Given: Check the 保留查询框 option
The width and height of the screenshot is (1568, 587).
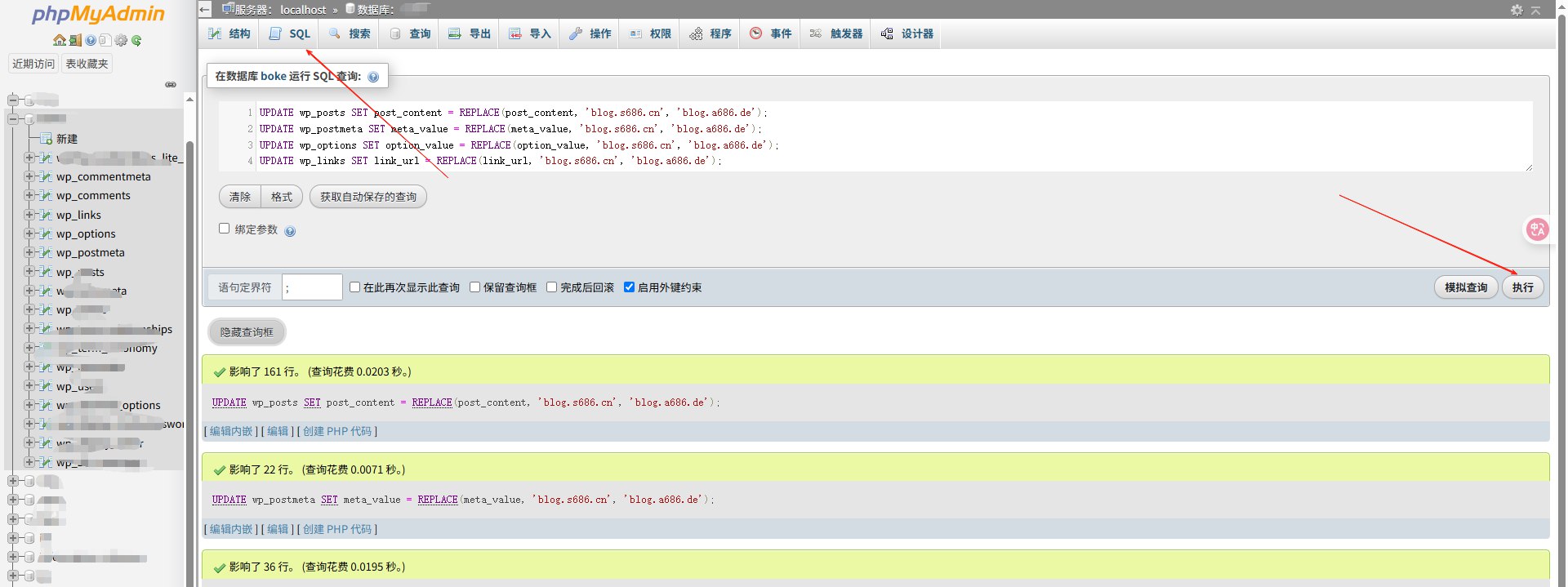Looking at the screenshot, I should 474,287.
